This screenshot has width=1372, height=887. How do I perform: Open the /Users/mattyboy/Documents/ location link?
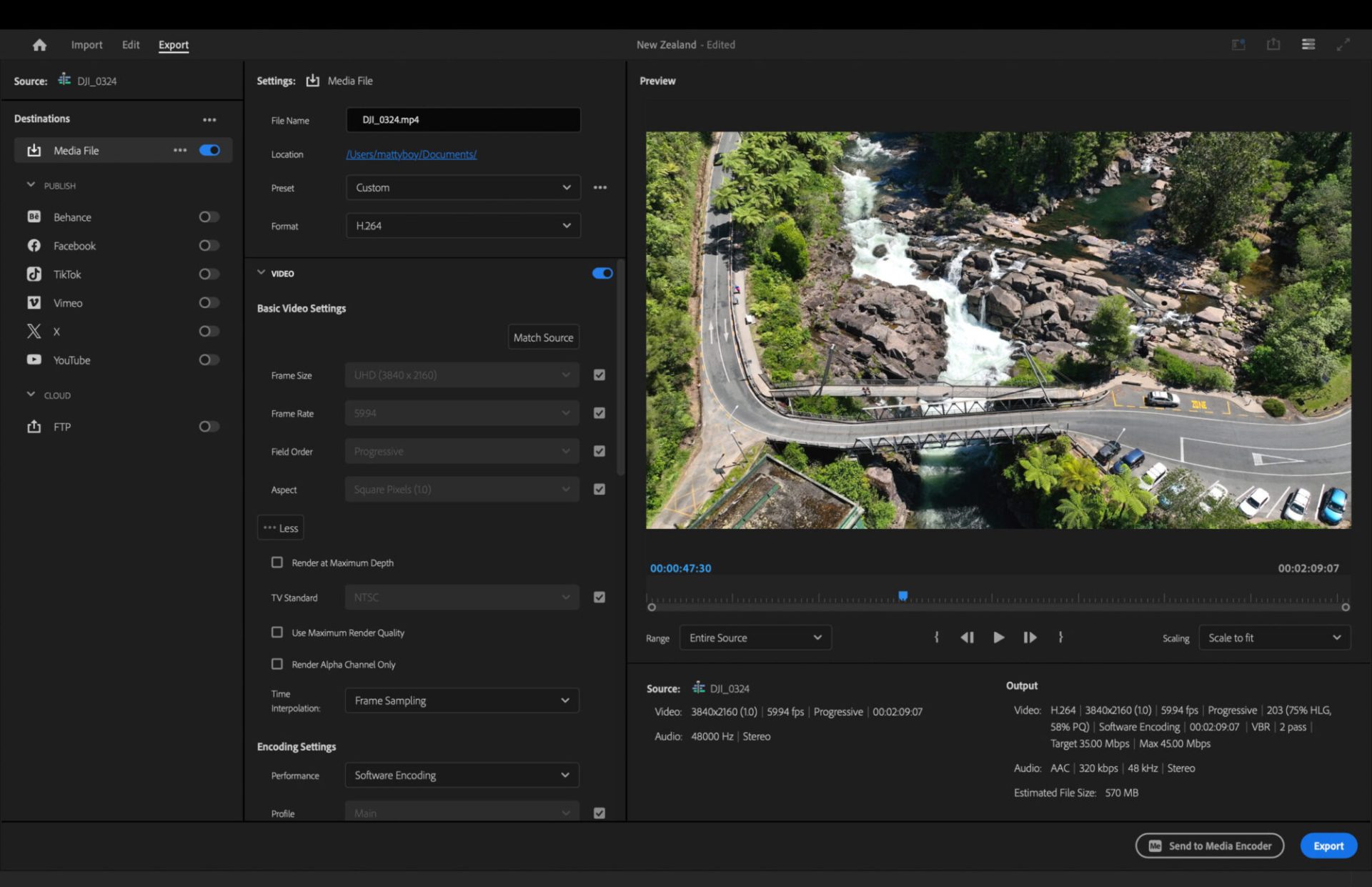point(412,154)
